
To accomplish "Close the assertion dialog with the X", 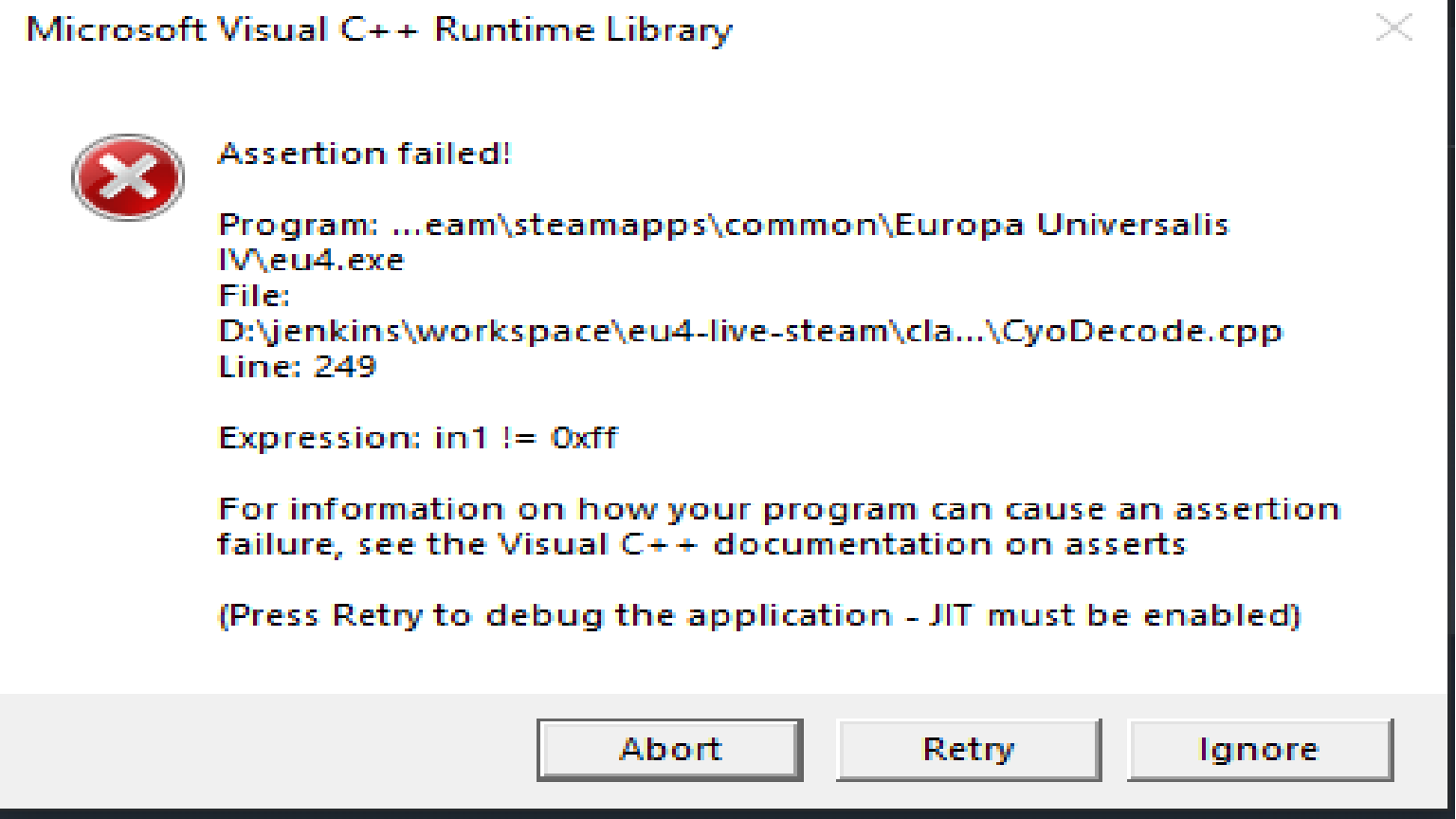I will 1393,28.
